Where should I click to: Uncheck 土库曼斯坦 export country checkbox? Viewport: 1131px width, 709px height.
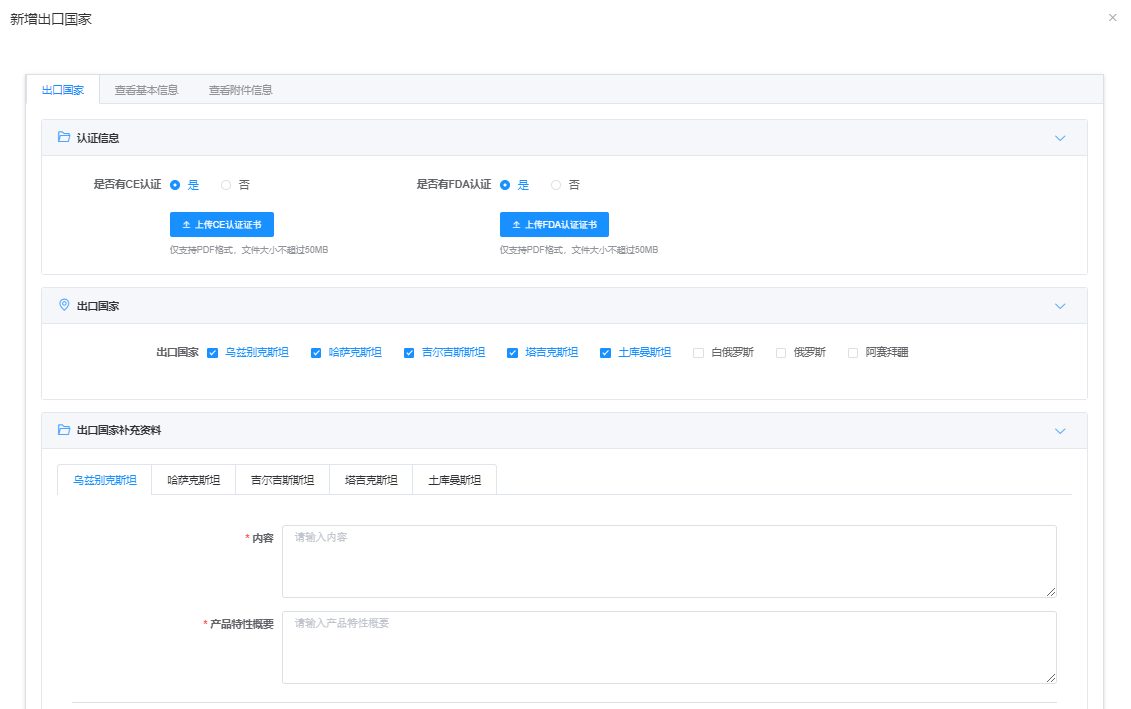605,353
